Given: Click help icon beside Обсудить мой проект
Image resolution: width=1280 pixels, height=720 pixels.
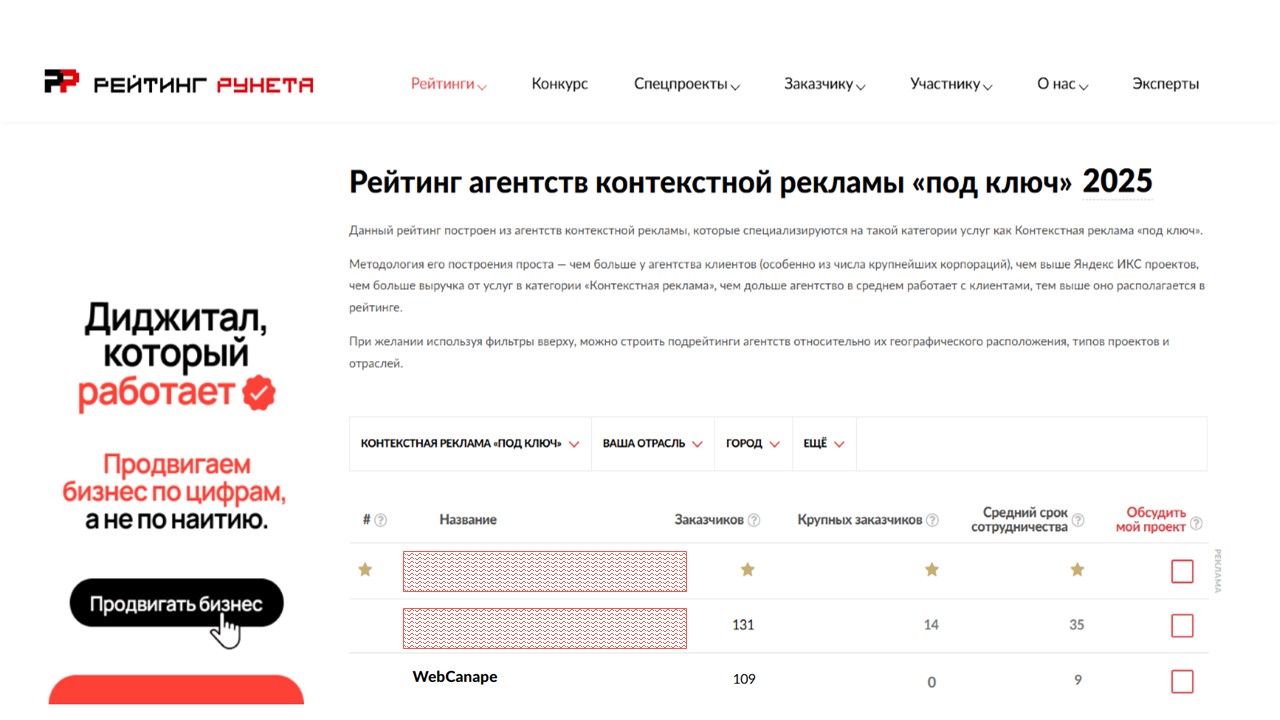Looking at the screenshot, I should click(1196, 524).
